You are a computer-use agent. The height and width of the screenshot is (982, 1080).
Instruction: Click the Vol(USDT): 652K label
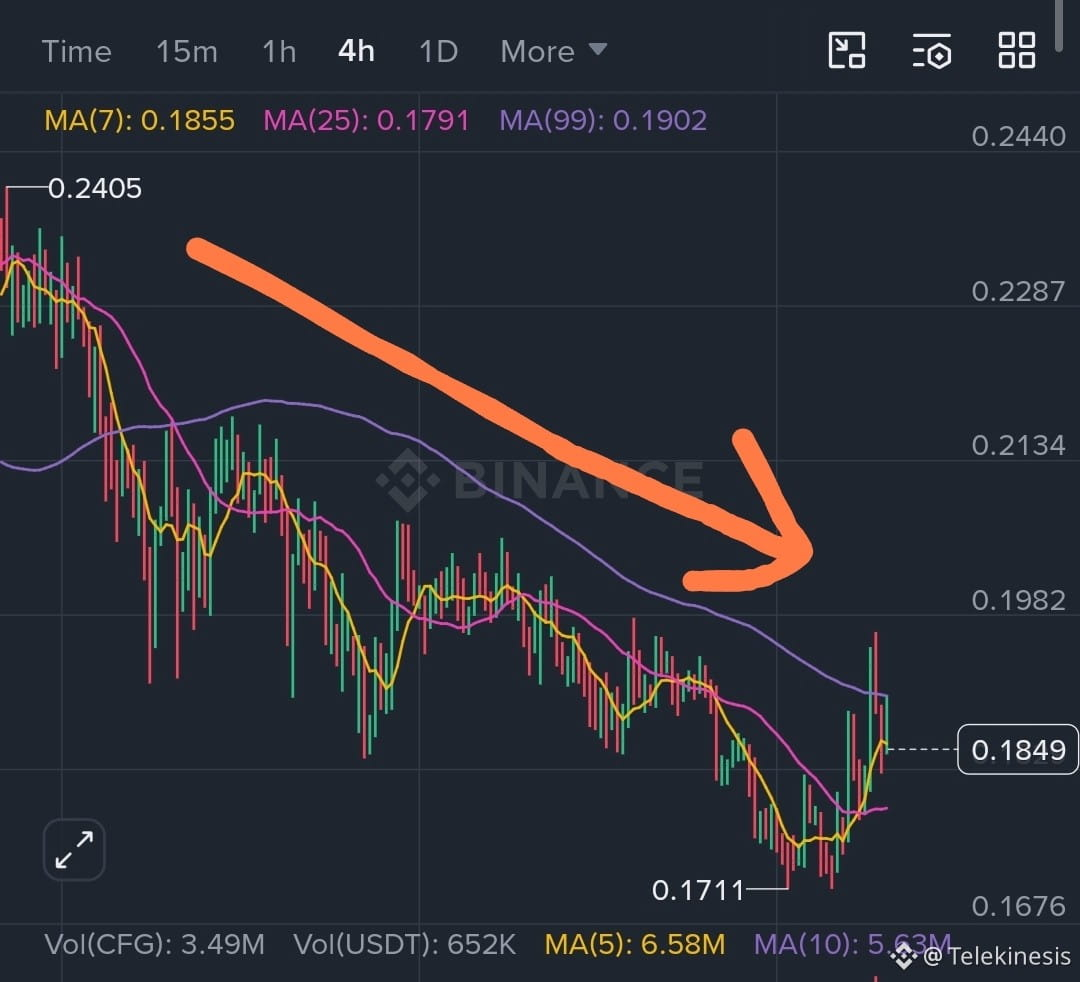404,944
